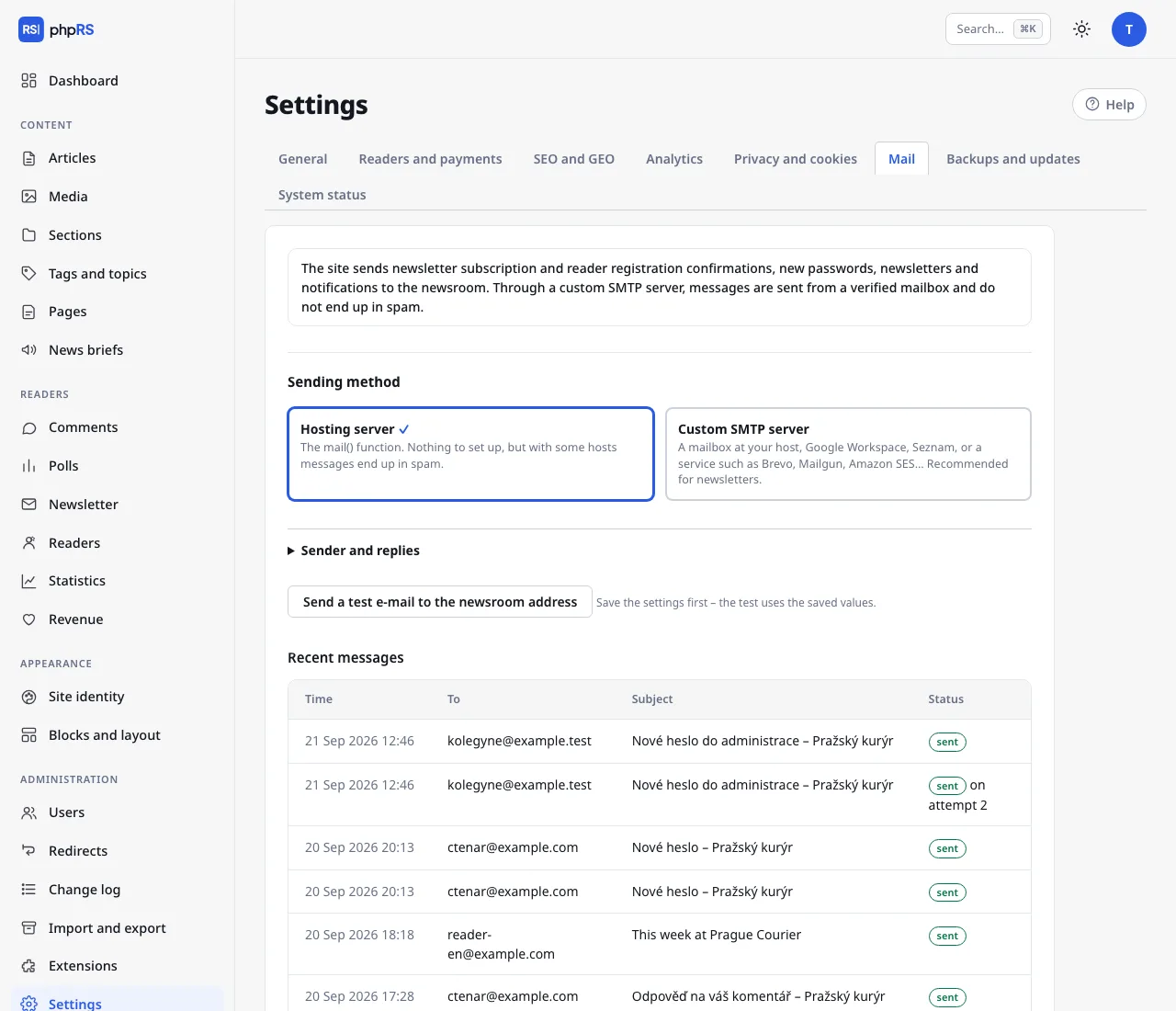Open the SEO and GEO tab

coord(574,159)
